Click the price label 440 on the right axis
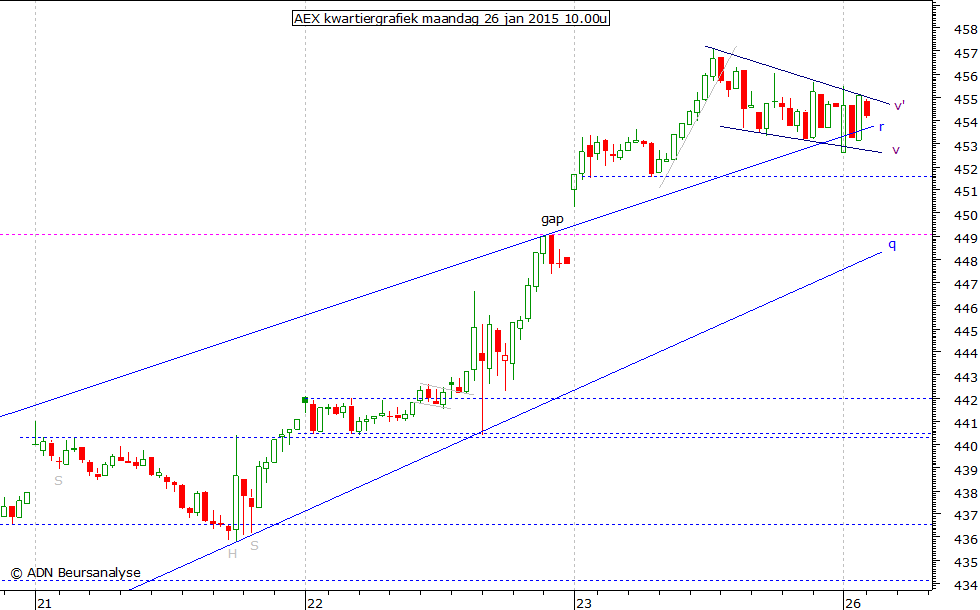The width and height of the screenshot is (980, 610). point(966,447)
